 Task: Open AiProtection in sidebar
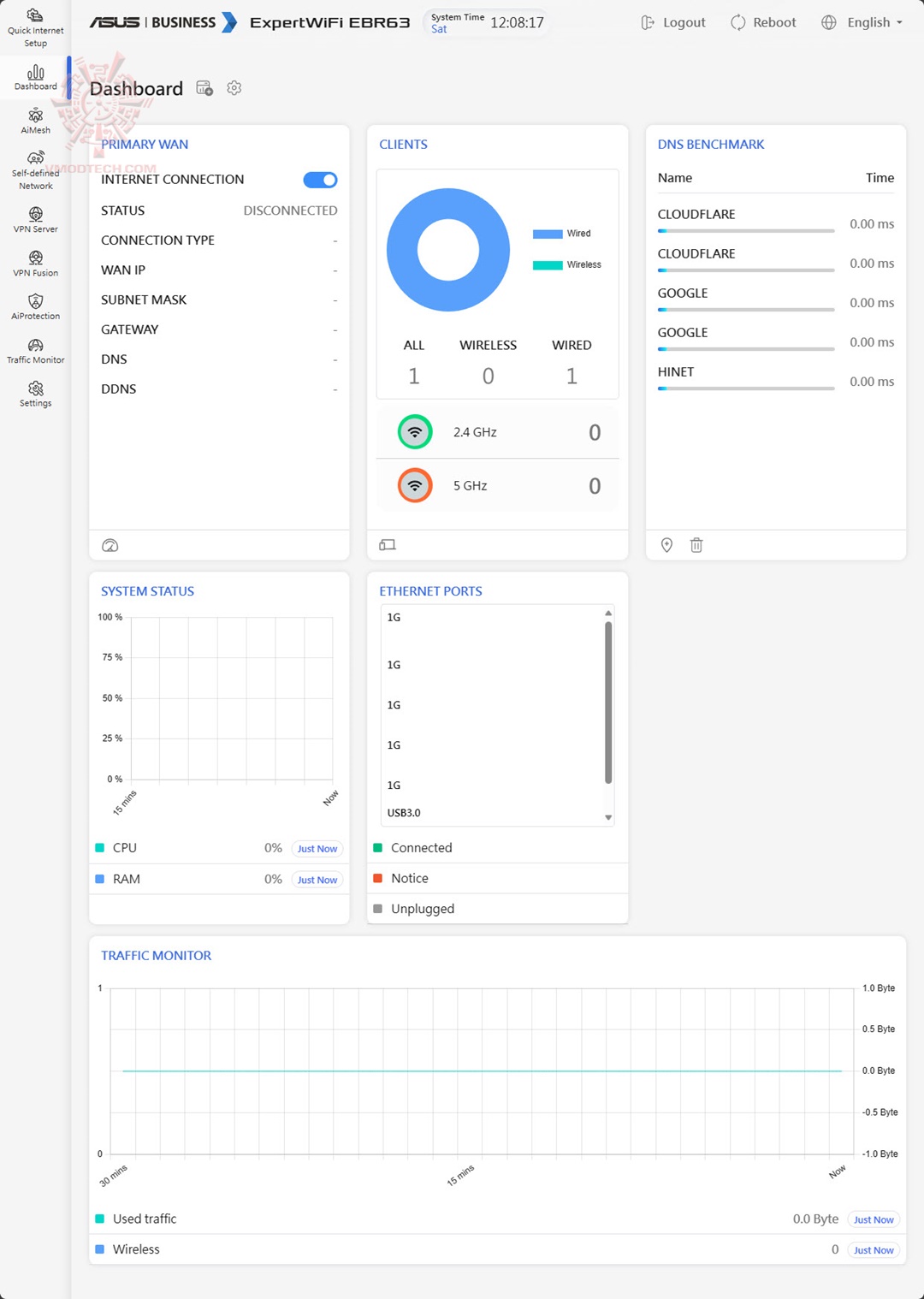tap(35, 307)
